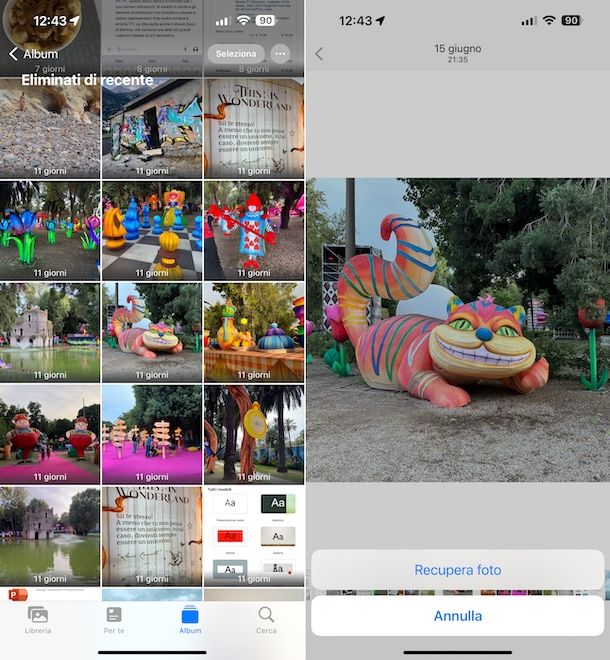Tap the back chevron in photo view
The image size is (610, 660).
[320, 54]
